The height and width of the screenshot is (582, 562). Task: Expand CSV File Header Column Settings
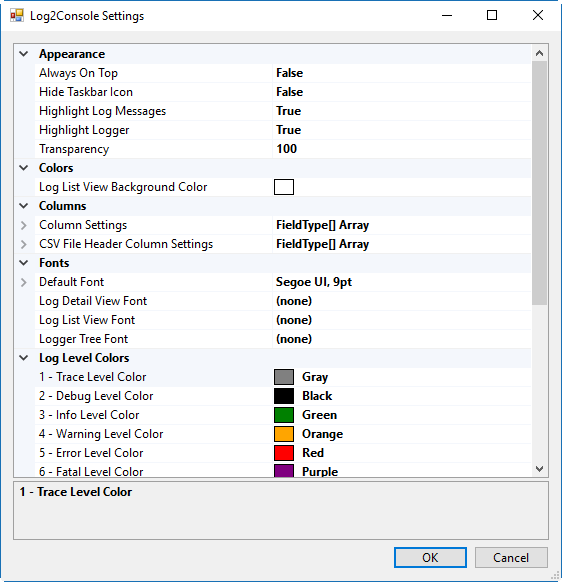point(24,244)
